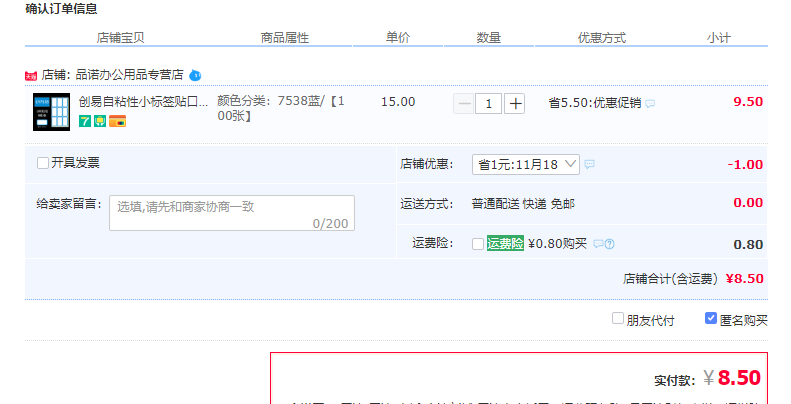This screenshot has height=404, width=791.
Task: Click the 数量 column header
Action: tap(488, 37)
